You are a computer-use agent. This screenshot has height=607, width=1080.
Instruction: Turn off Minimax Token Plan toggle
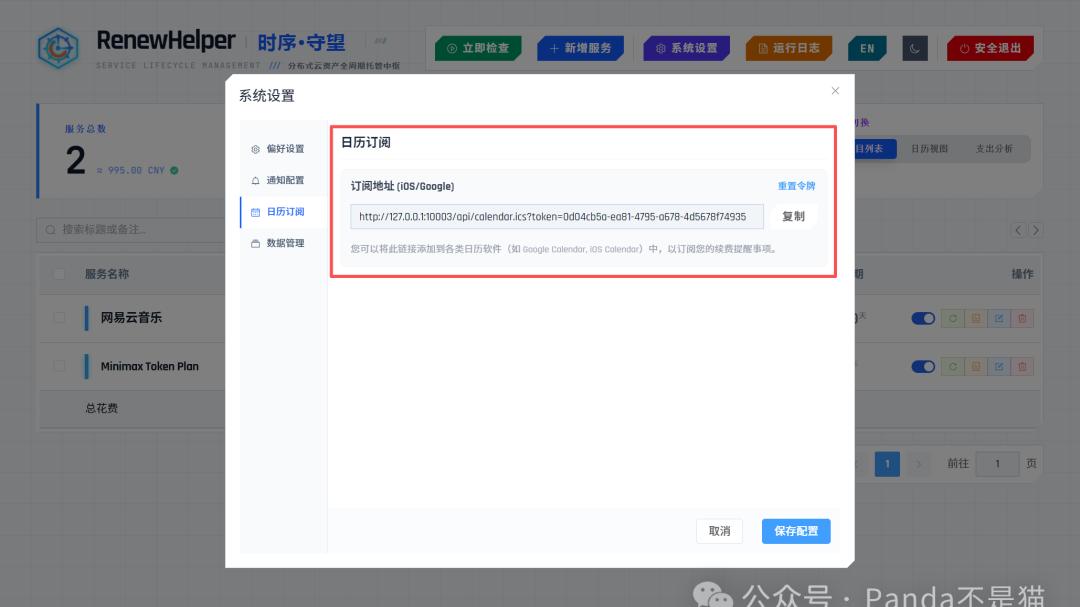(x=921, y=366)
